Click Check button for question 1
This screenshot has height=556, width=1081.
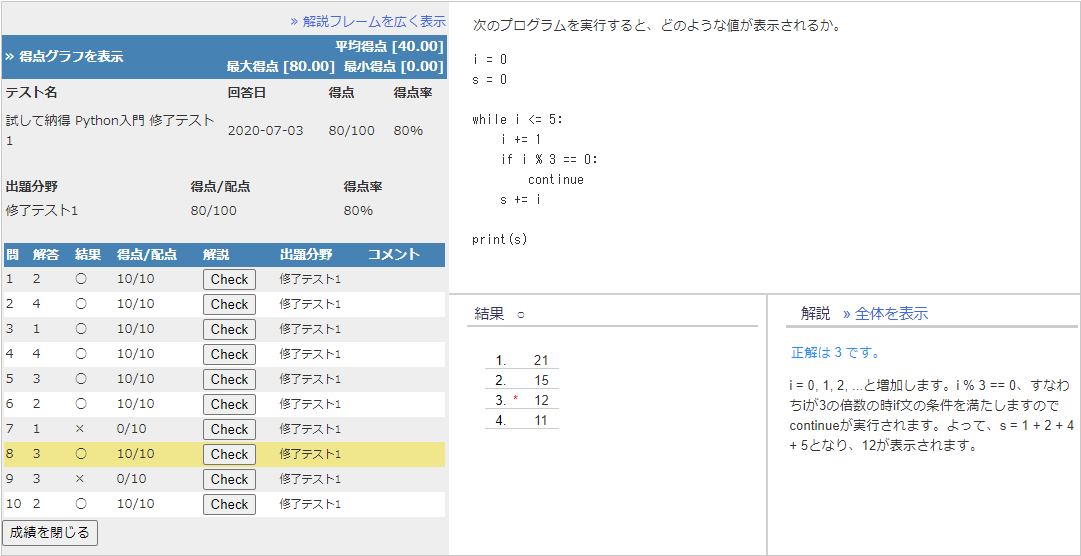(229, 279)
